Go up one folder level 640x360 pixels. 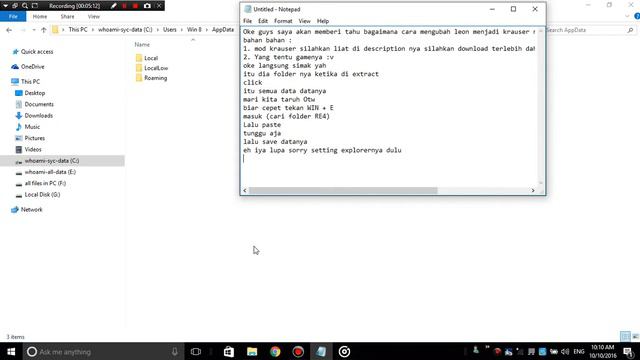coord(44,30)
